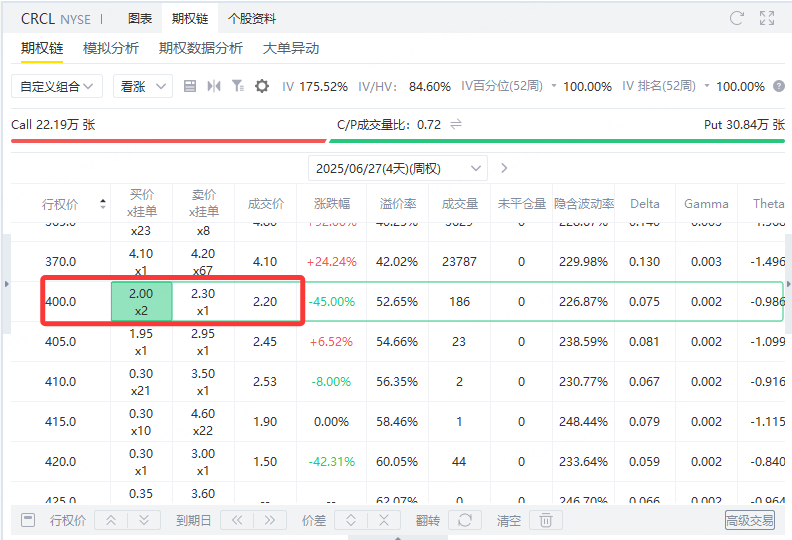Click the +24.24% change value
Screen dimensions: 792x540
(332, 262)
